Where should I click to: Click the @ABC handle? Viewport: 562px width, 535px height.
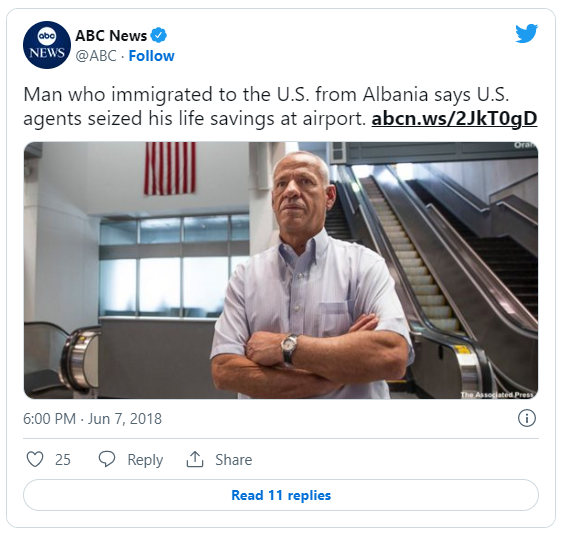coord(96,56)
